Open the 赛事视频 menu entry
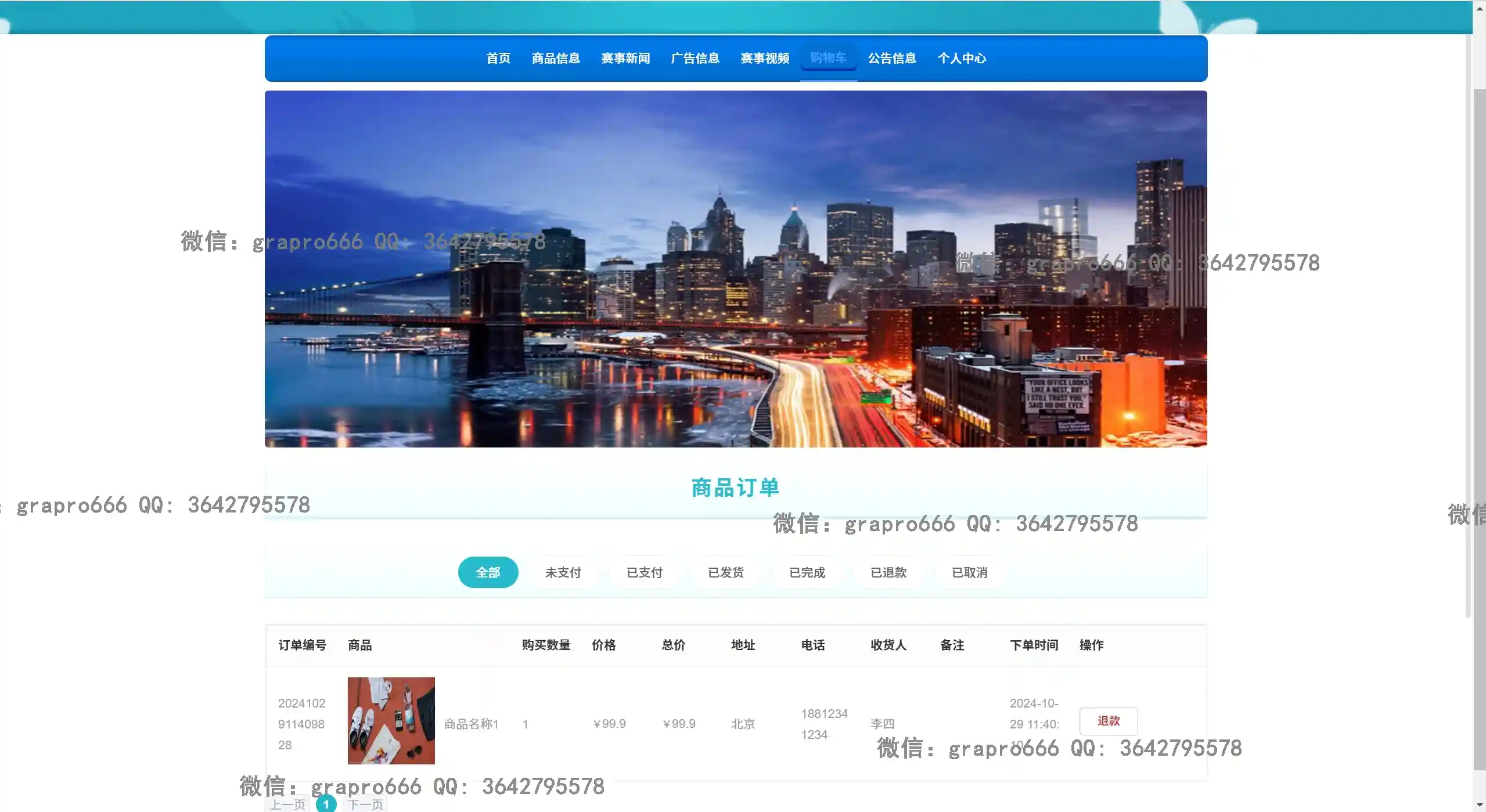1486x812 pixels. (765, 58)
